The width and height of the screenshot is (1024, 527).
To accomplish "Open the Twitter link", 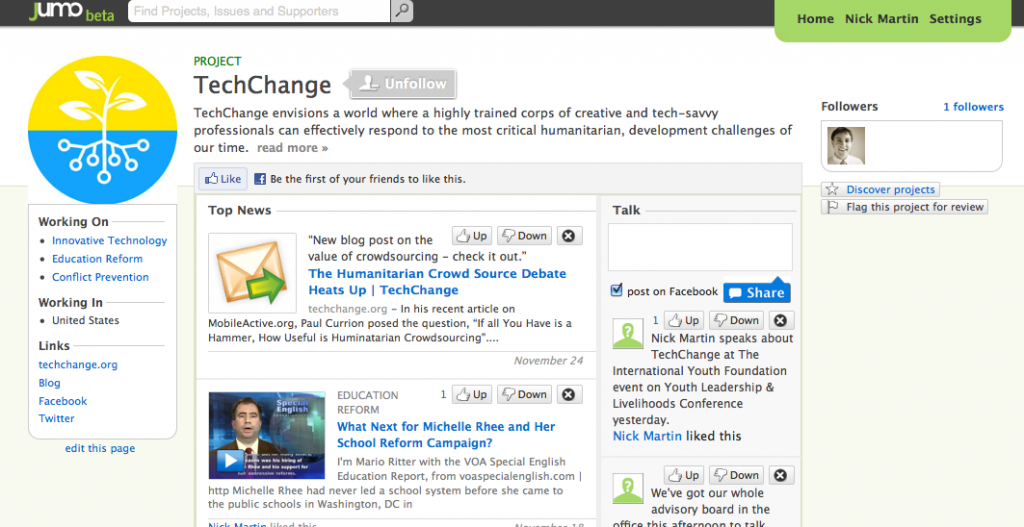I will [57, 419].
